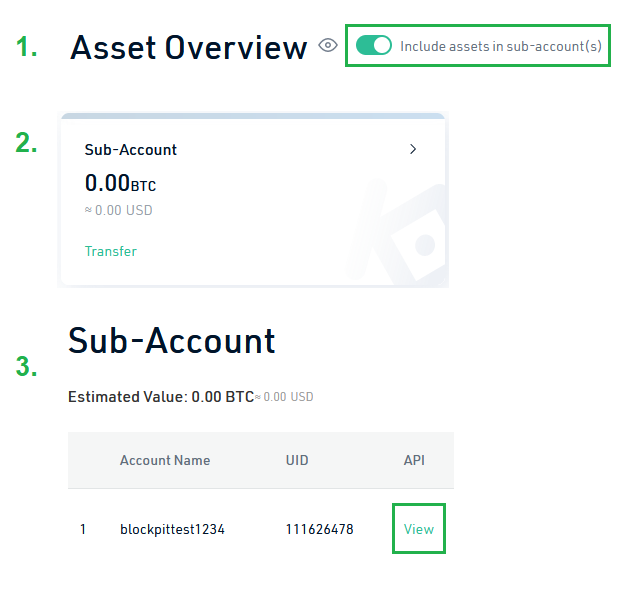Viewport: 631px width, 591px height.
Task: Expand the Sub-Account card chevron arrow
Action: click(x=414, y=149)
